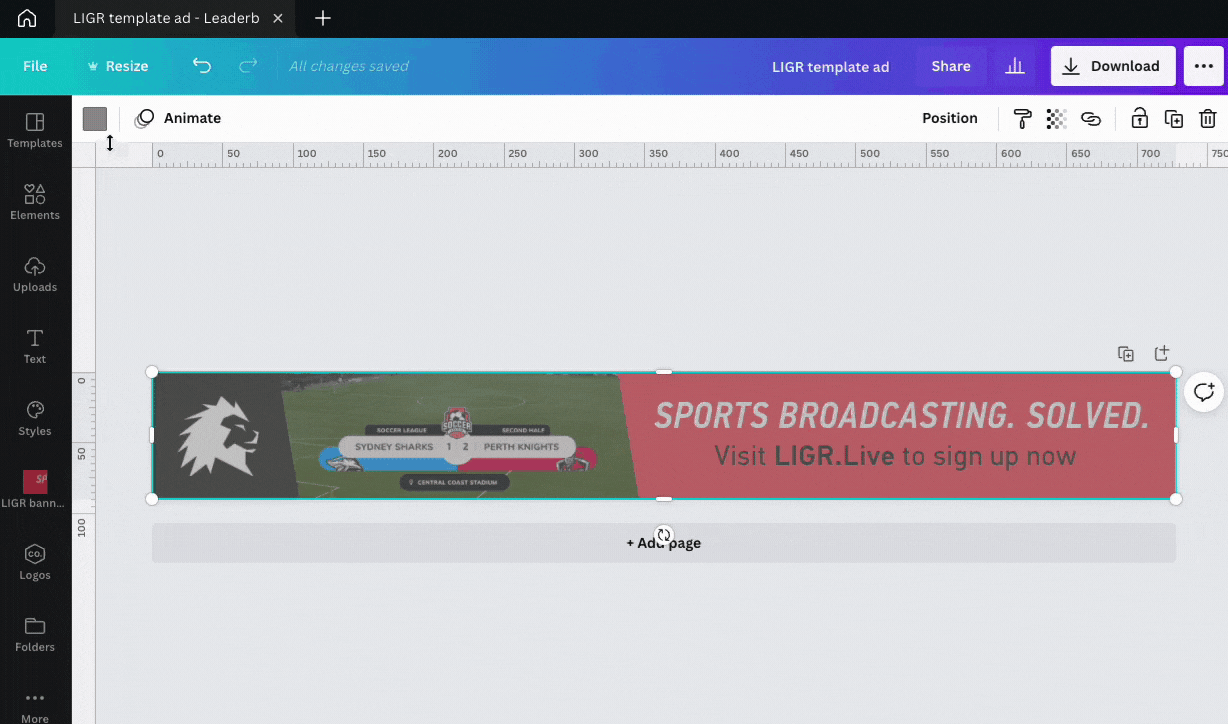Click the copy style paint roller icon
1228x724 pixels.
pos(1022,119)
